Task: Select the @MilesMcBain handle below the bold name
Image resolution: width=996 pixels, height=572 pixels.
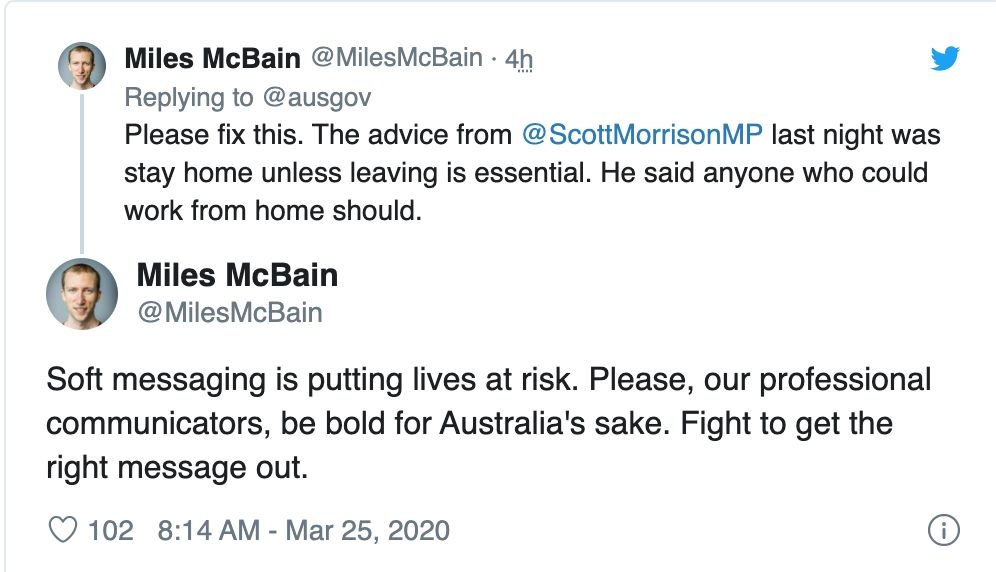Action: (x=229, y=313)
